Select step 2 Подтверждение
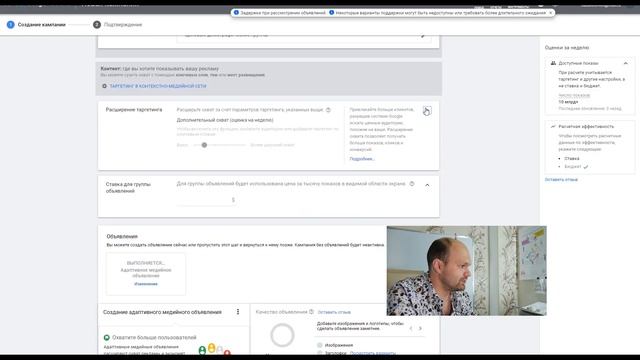 [118, 24]
